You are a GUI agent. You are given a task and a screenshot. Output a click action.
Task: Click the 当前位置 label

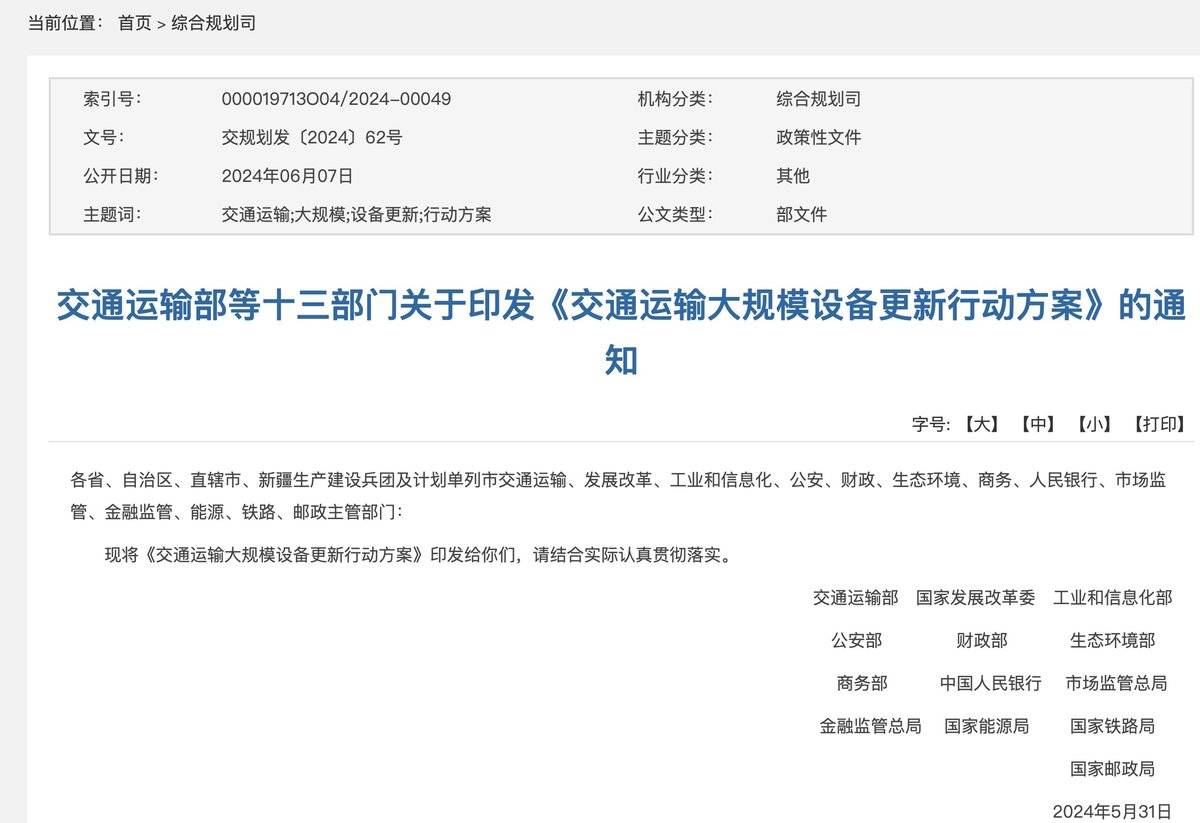coord(65,22)
